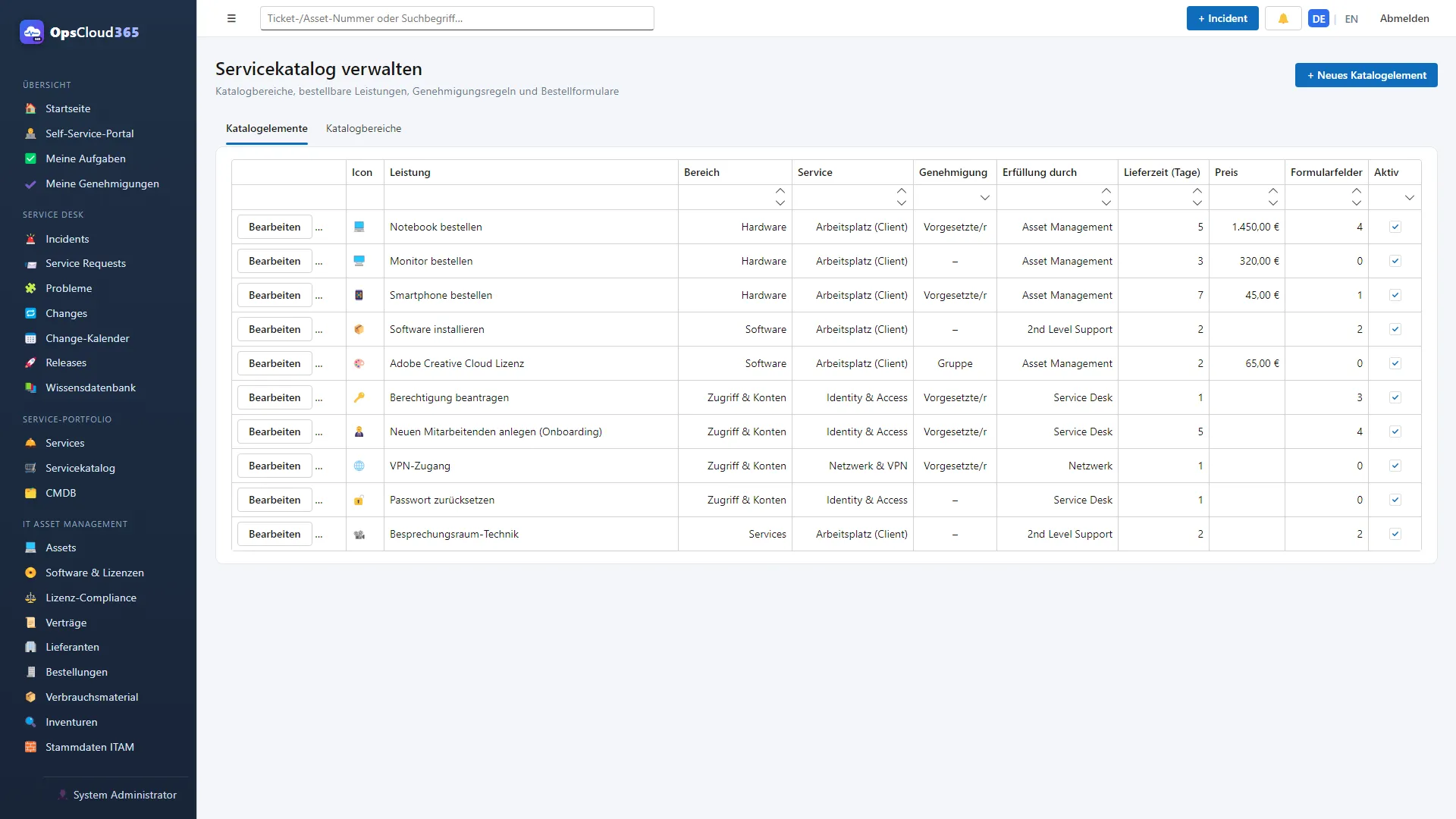Image resolution: width=1456 pixels, height=819 pixels.
Task: Toggle Aktiv checkbox for VPN-Zugang
Action: point(1395,466)
